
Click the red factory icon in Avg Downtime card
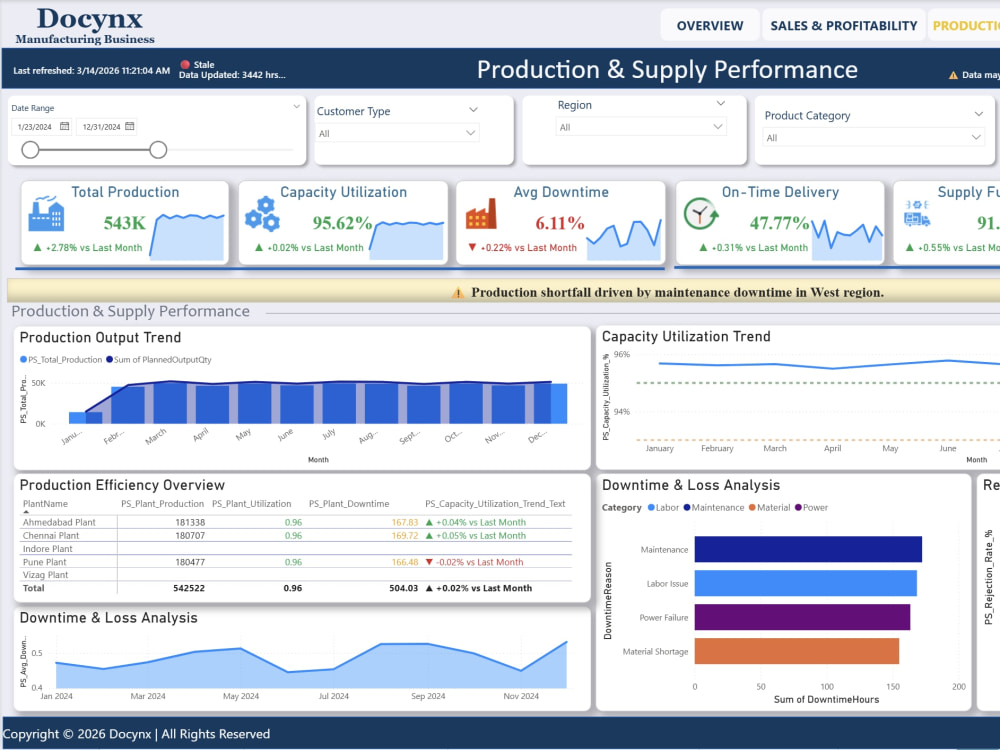click(x=481, y=214)
